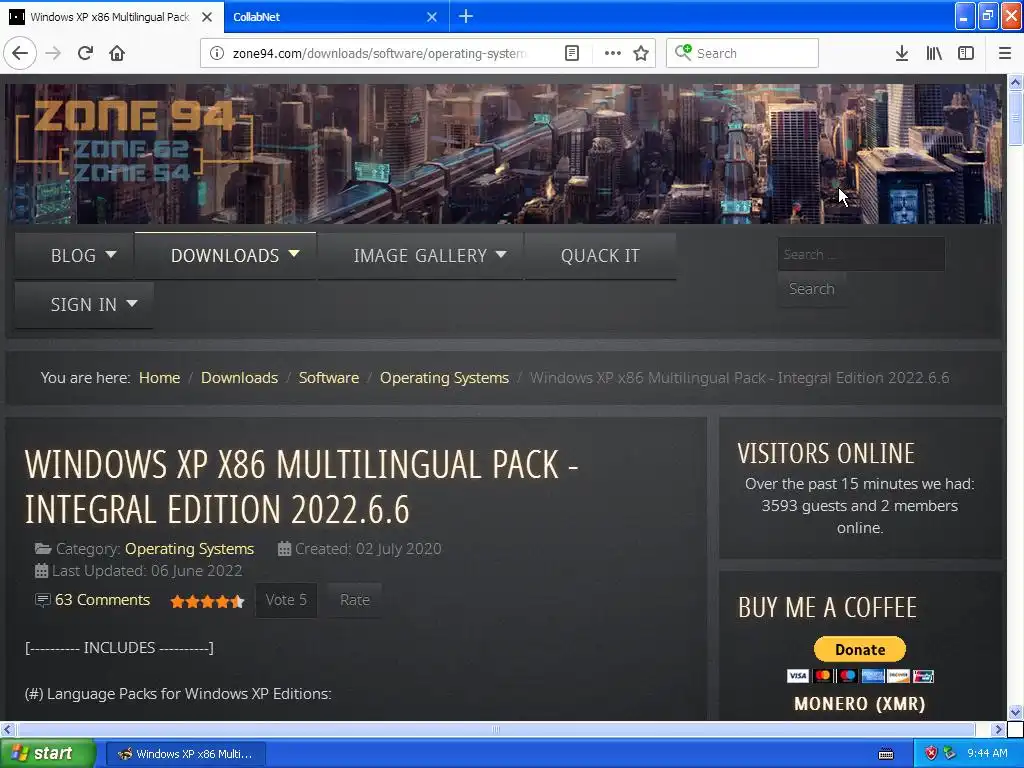The height and width of the screenshot is (768, 1024).
Task: Click the five-star rating stars
Action: [207, 601]
